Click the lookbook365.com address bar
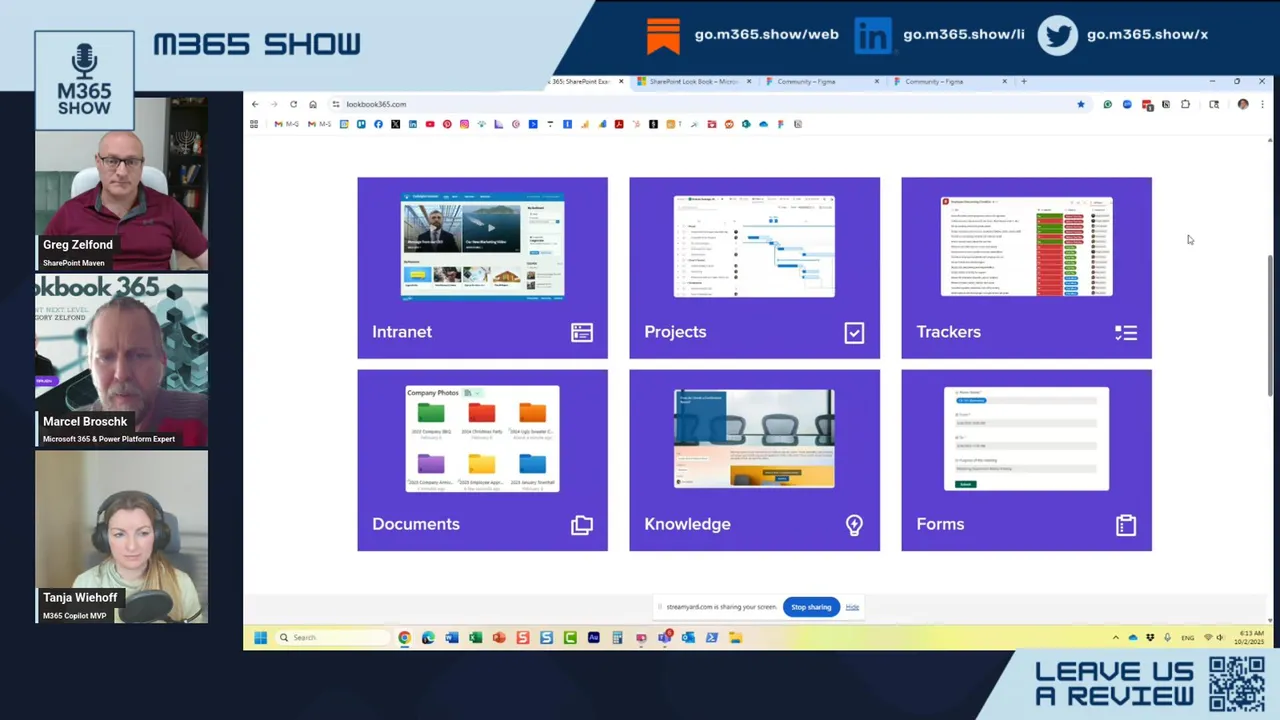The height and width of the screenshot is (720, 1280). [710, 104]
